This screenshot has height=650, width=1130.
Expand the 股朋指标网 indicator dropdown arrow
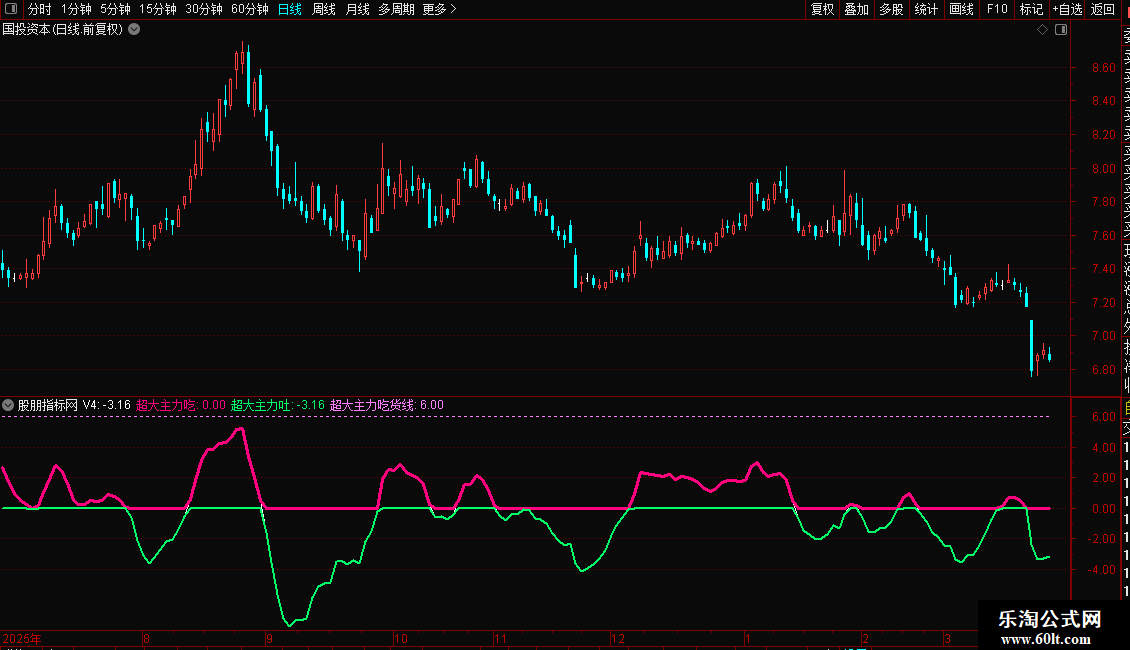pos(9,405)
